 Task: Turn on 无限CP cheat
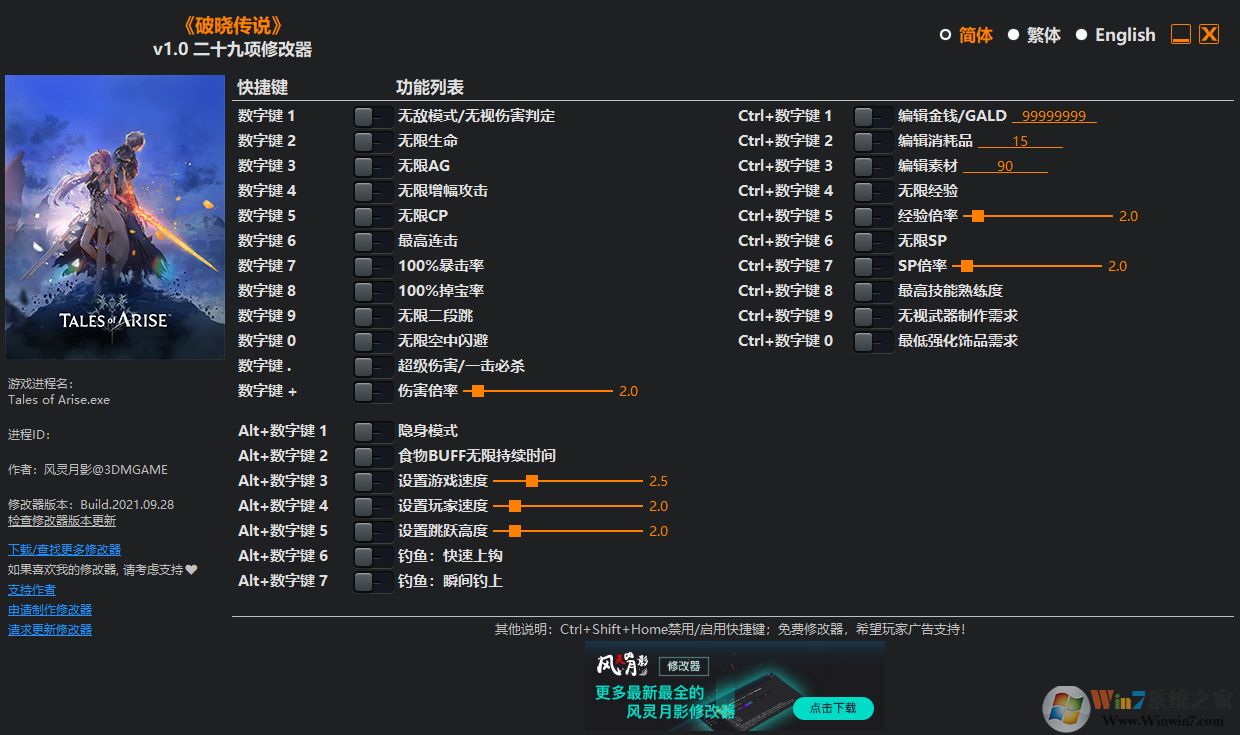coord(373,215)
